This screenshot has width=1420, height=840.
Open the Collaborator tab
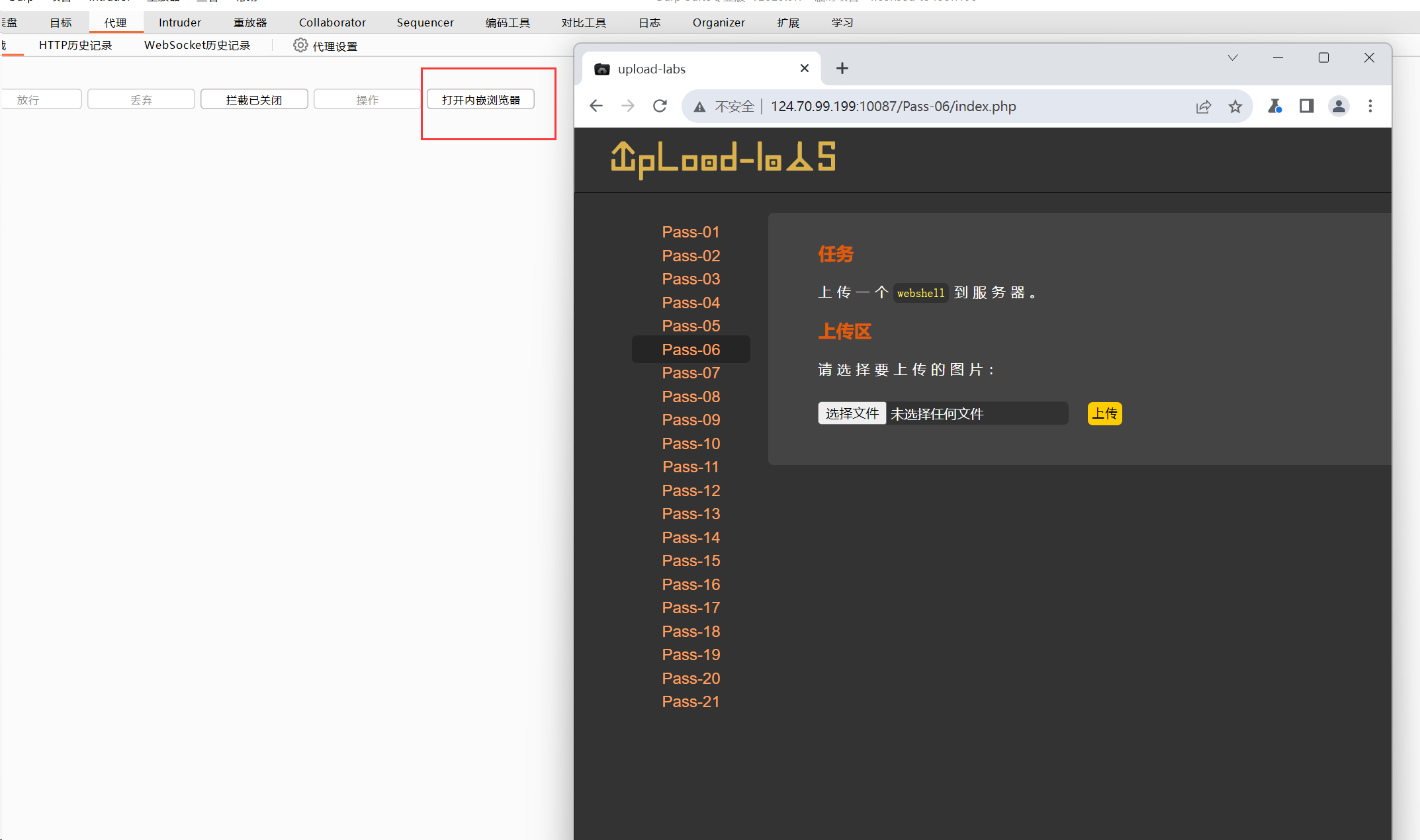click(332, 22)
